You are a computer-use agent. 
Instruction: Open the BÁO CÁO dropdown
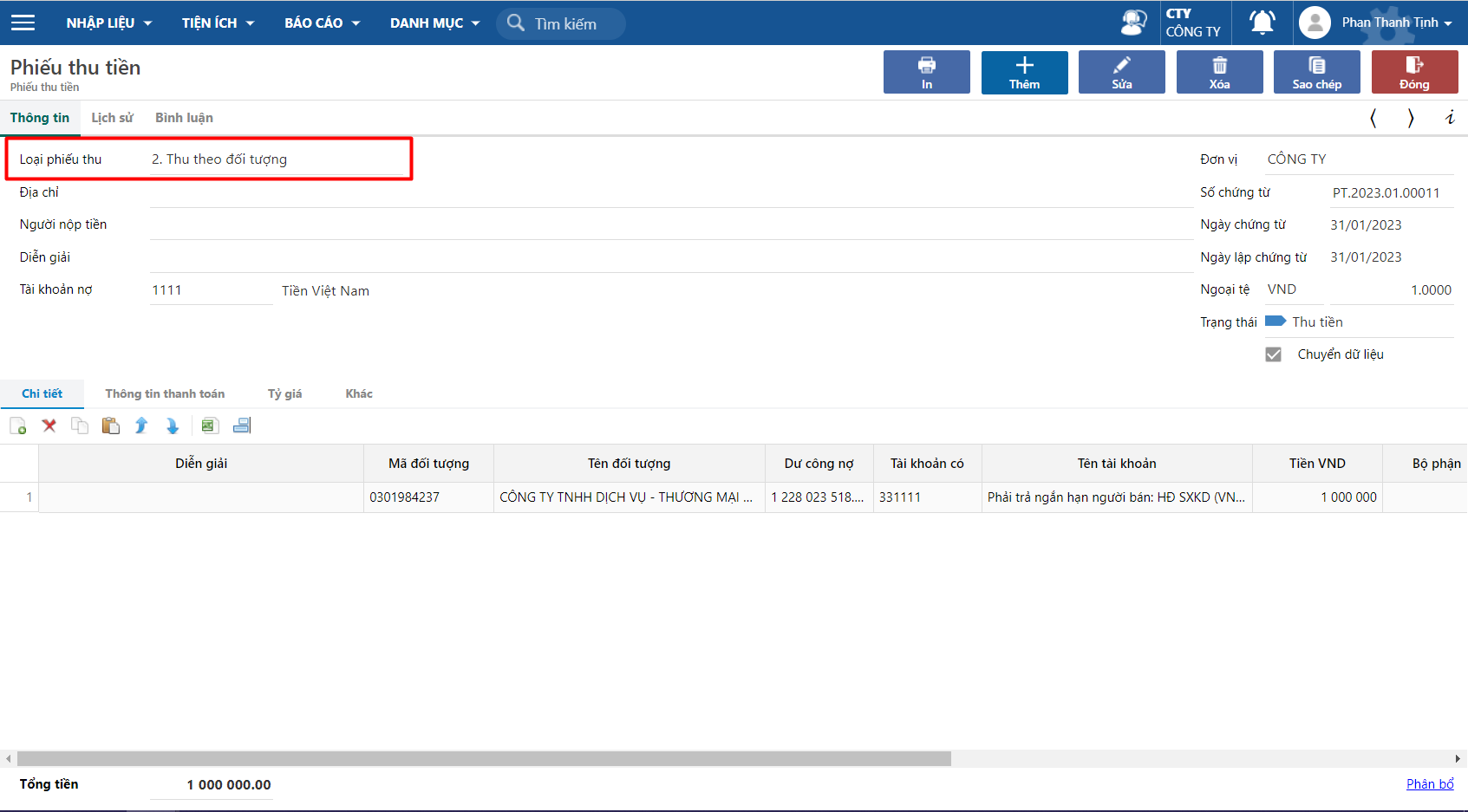point(322,23)
